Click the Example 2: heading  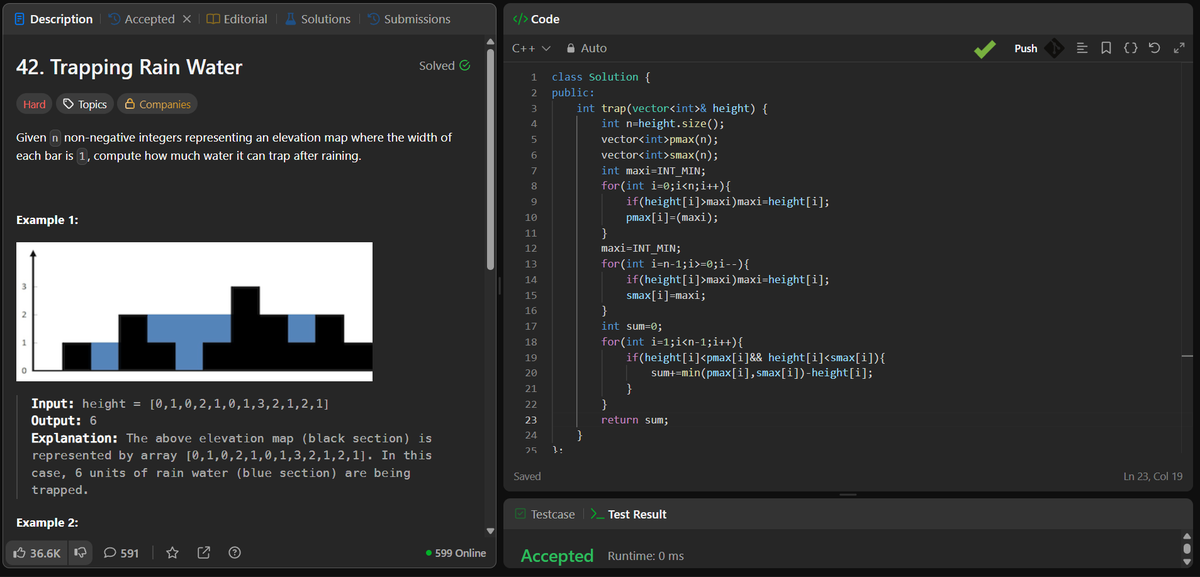tap(49, 523)
